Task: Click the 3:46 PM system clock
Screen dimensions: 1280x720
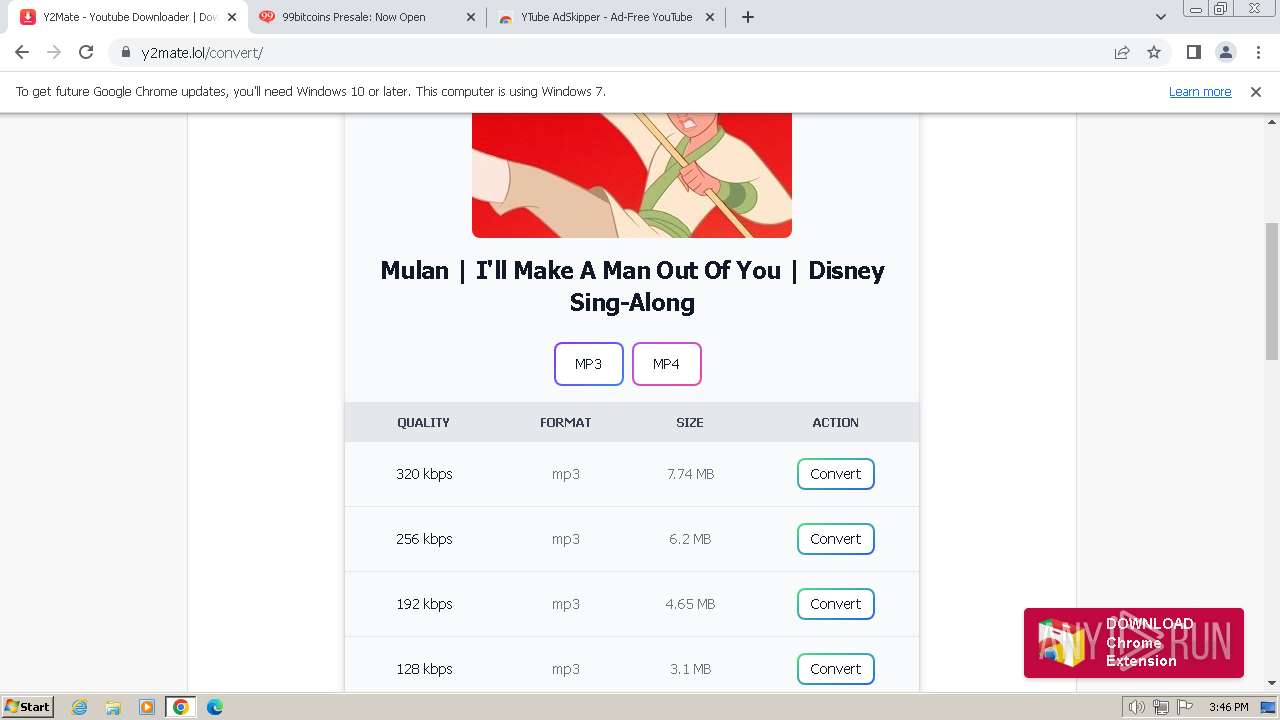Action: coord(1228,707)
